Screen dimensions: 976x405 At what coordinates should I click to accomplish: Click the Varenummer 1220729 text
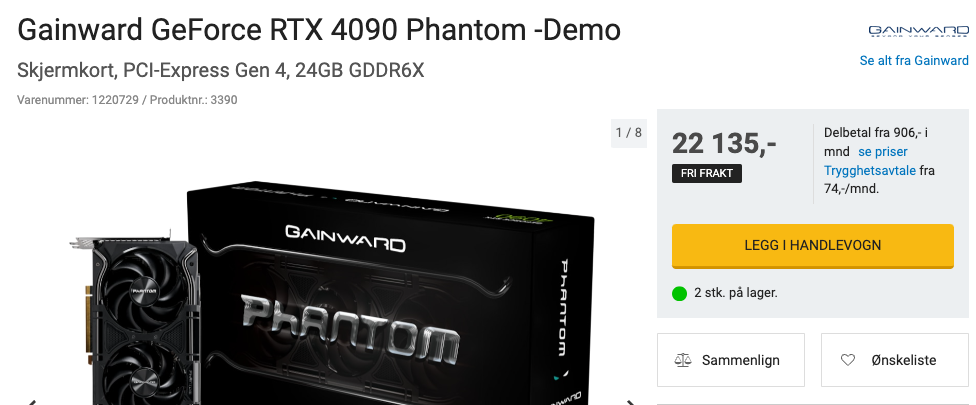[x=78, y=100]
